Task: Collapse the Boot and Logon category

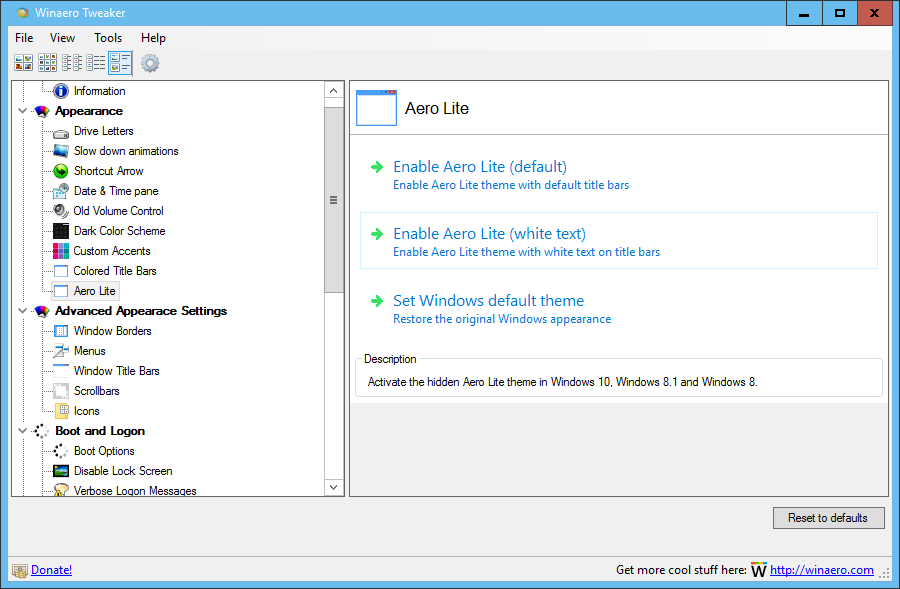Action: pyautogui.click(x=22, y=431)
